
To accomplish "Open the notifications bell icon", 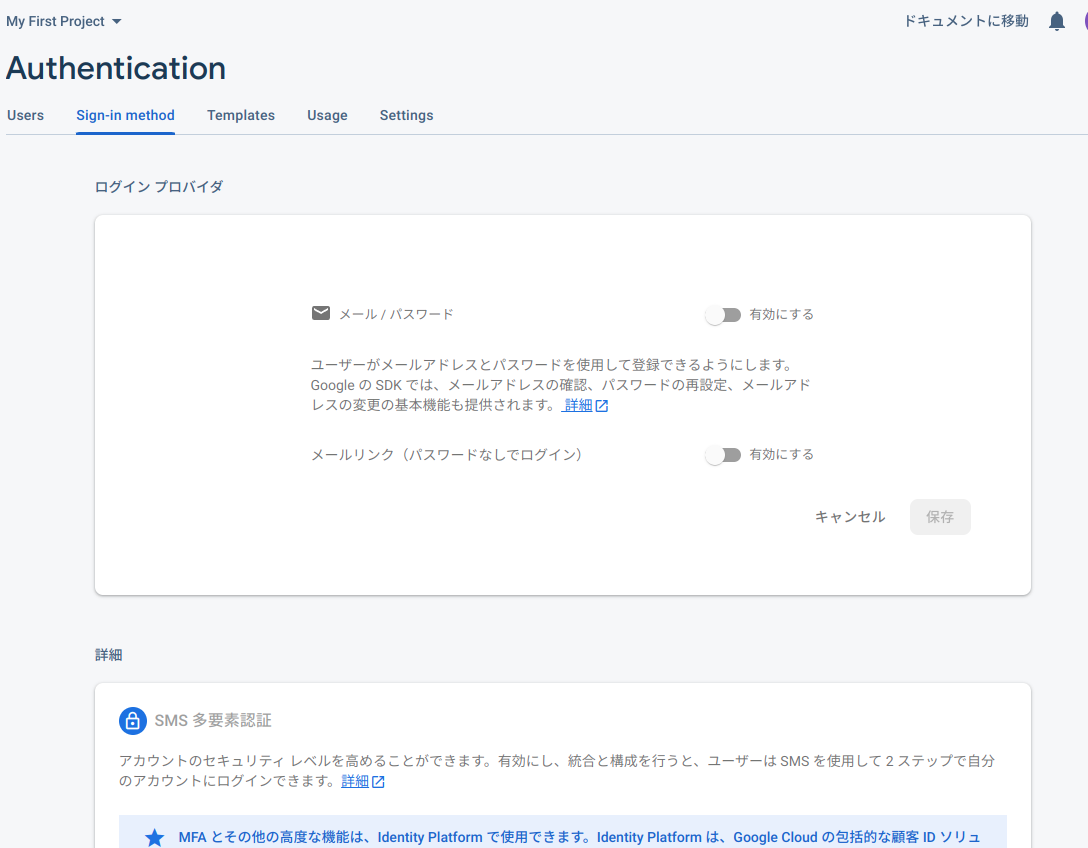I will click(1056, 22).
